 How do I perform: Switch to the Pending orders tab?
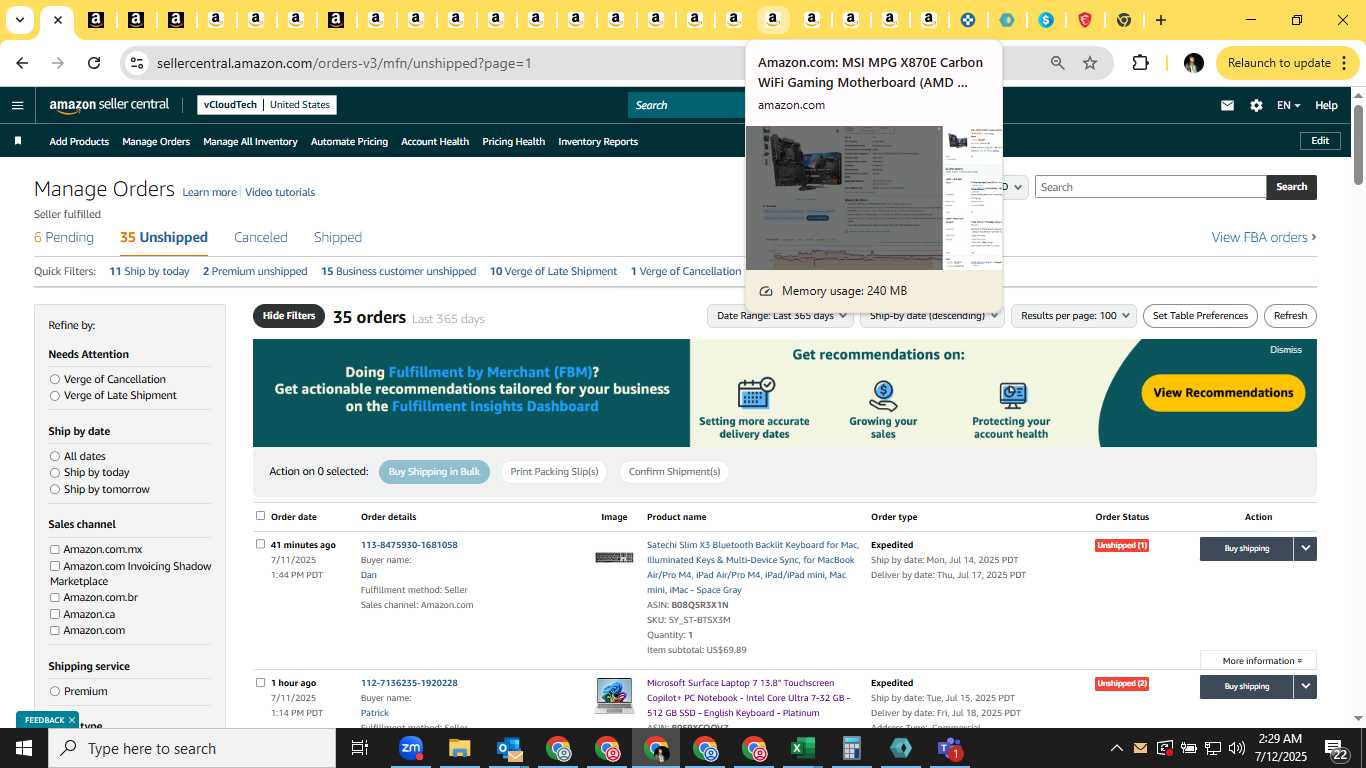click(64, 237)
